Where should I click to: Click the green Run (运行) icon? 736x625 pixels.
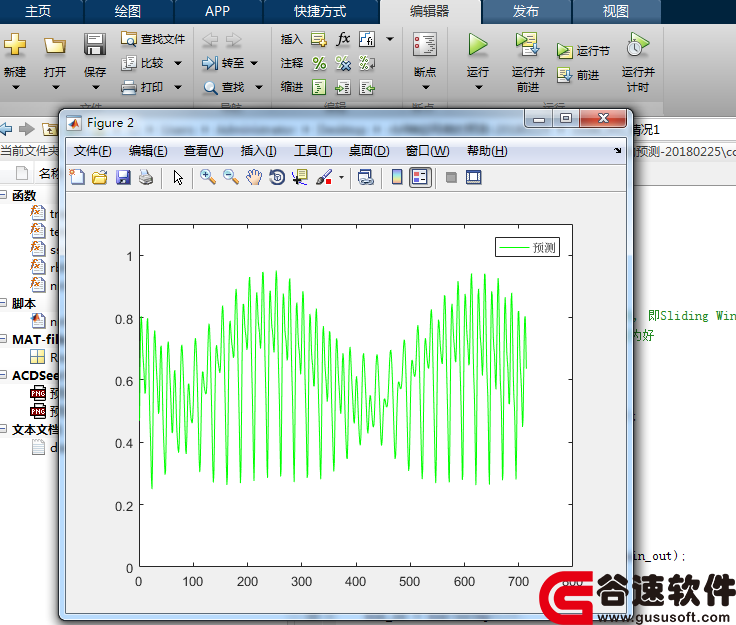pyautogui.click(x=478, y=45)
